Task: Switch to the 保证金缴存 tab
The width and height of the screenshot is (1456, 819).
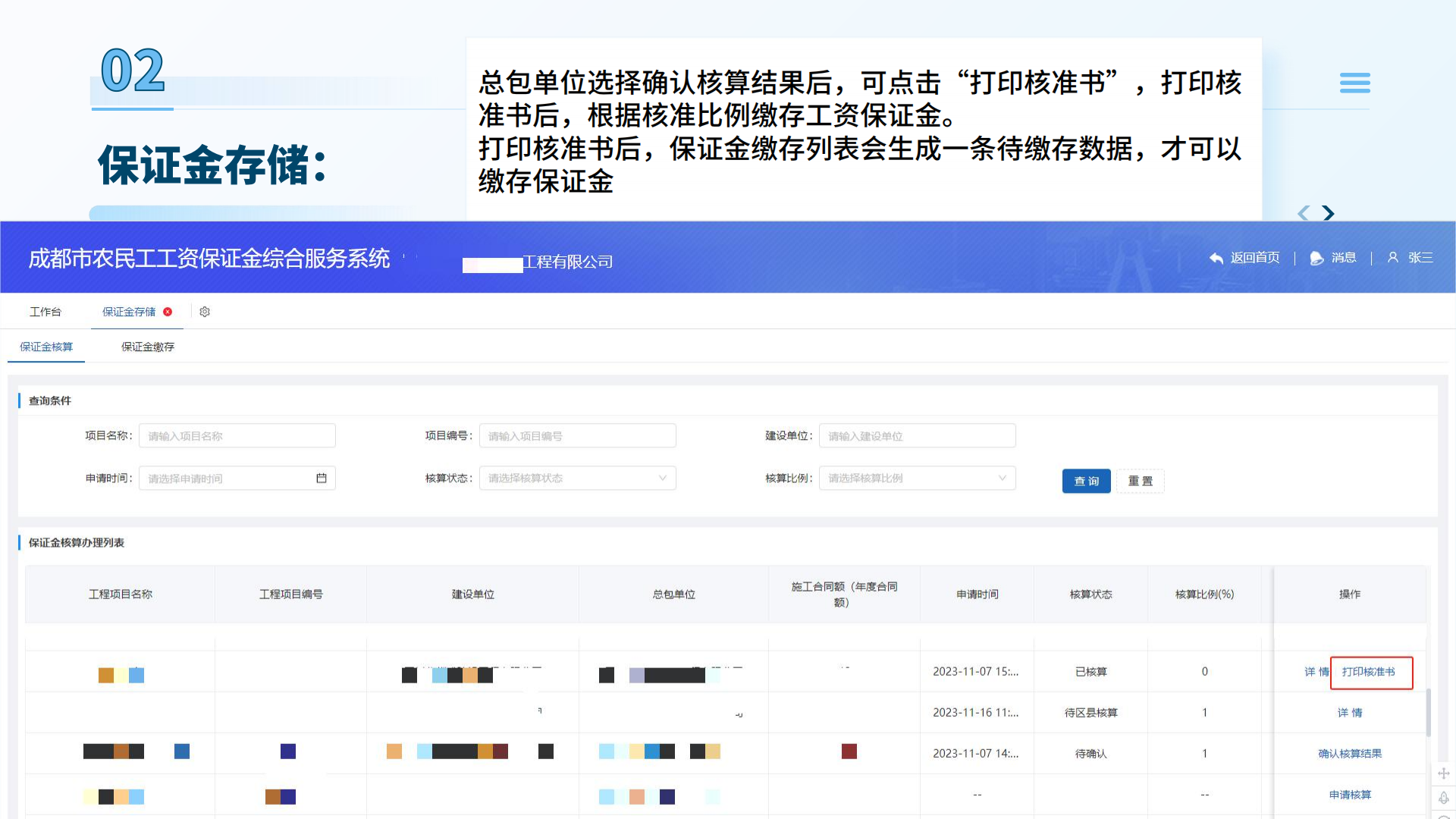Action: 147,347
